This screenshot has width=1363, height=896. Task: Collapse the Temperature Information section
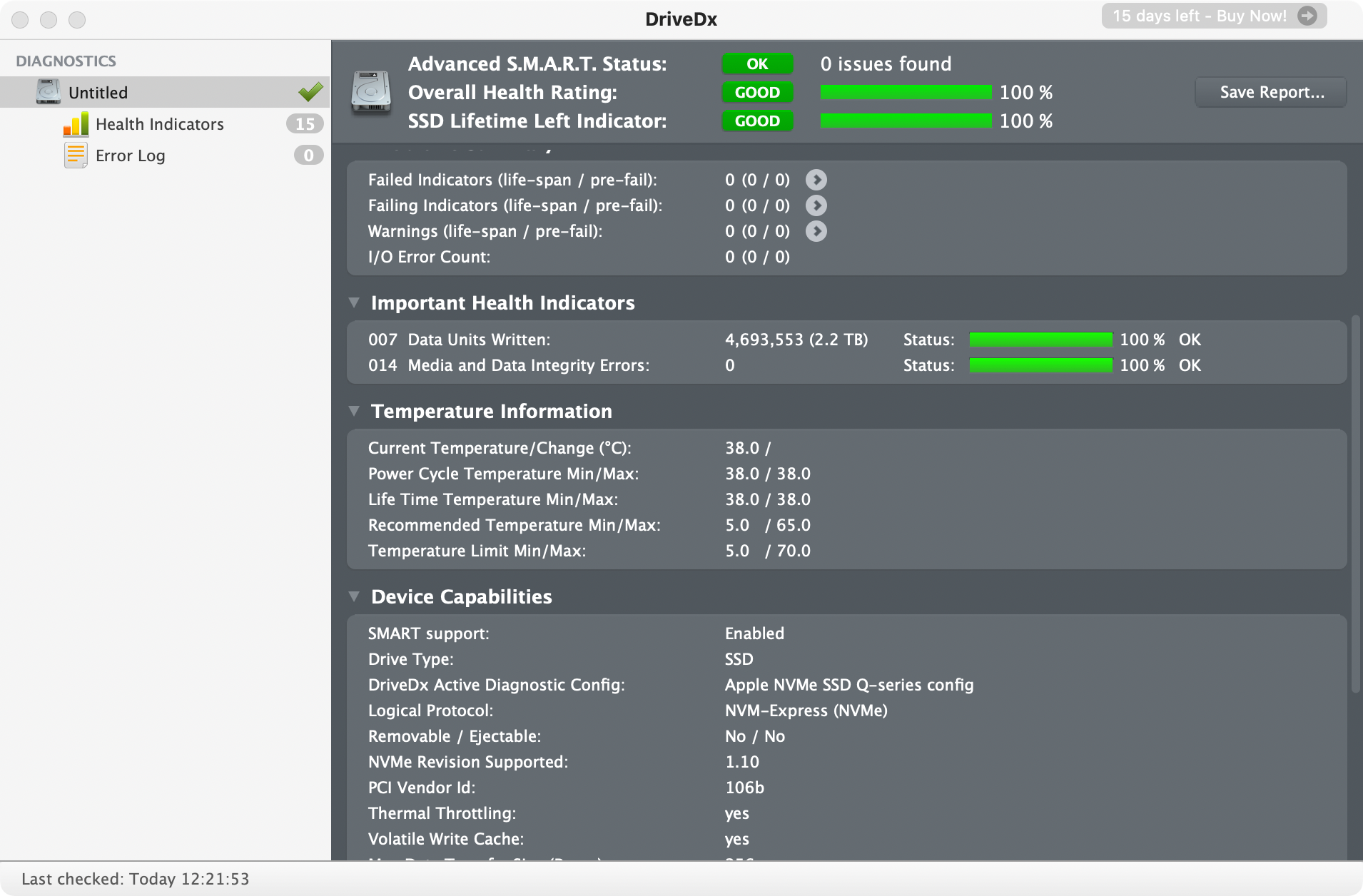click(x=354, y=411)
